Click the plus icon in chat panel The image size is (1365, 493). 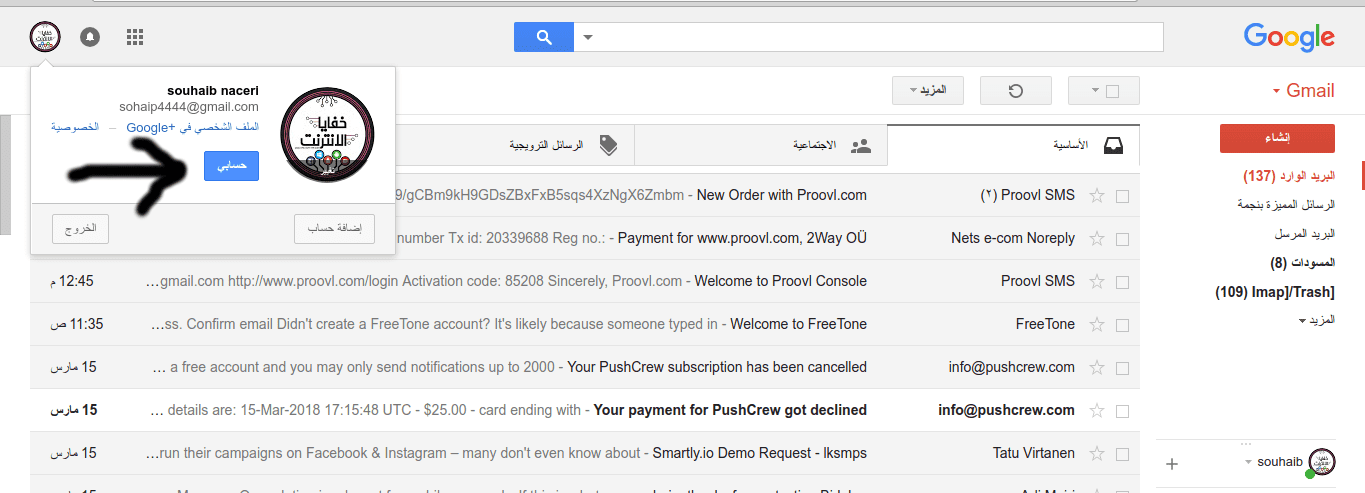(x=1173, y=464)
